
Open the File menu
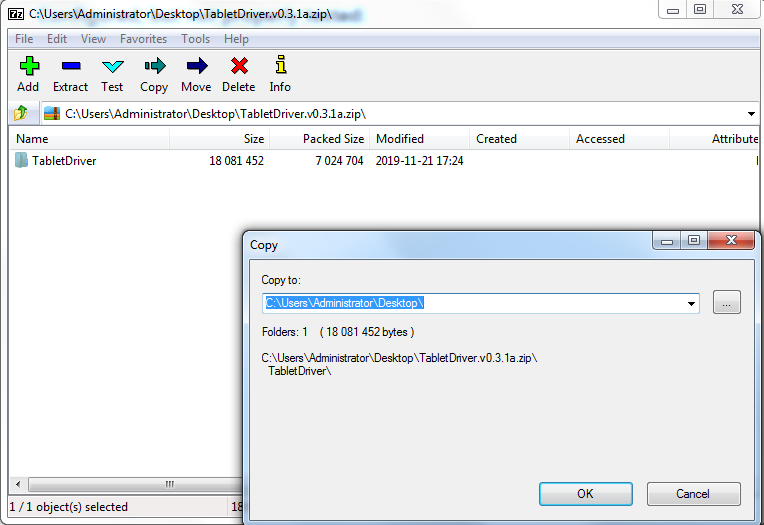click(x=24, y=39)
